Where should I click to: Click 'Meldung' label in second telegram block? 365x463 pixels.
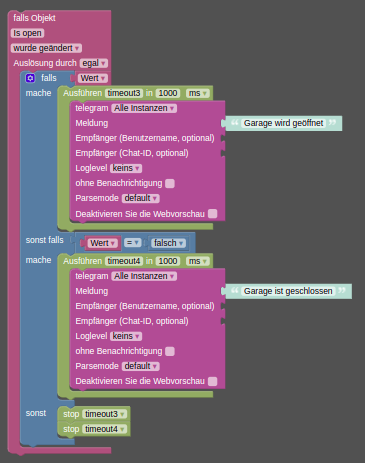92,291
